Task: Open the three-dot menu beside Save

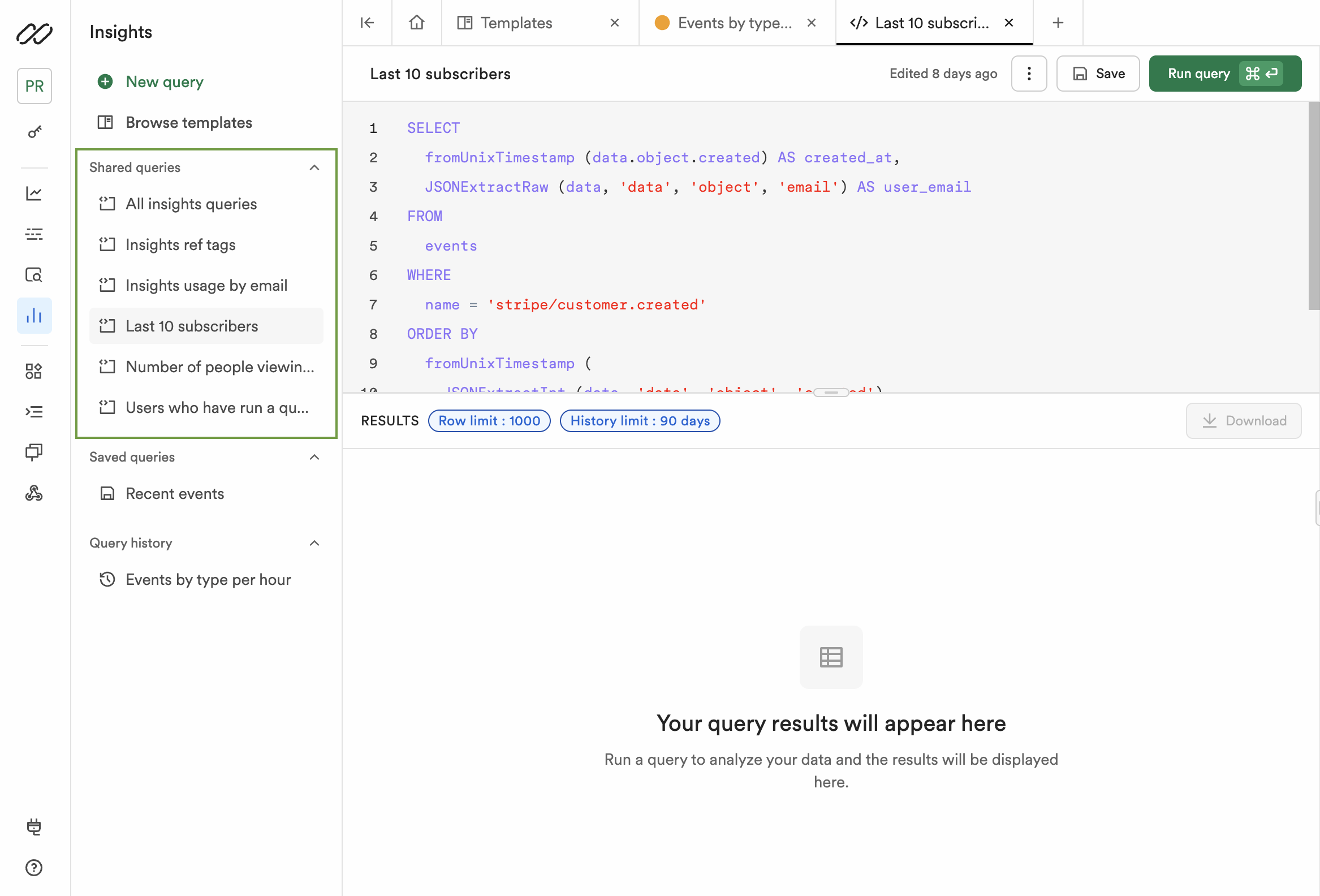Action: [1029, 74]
